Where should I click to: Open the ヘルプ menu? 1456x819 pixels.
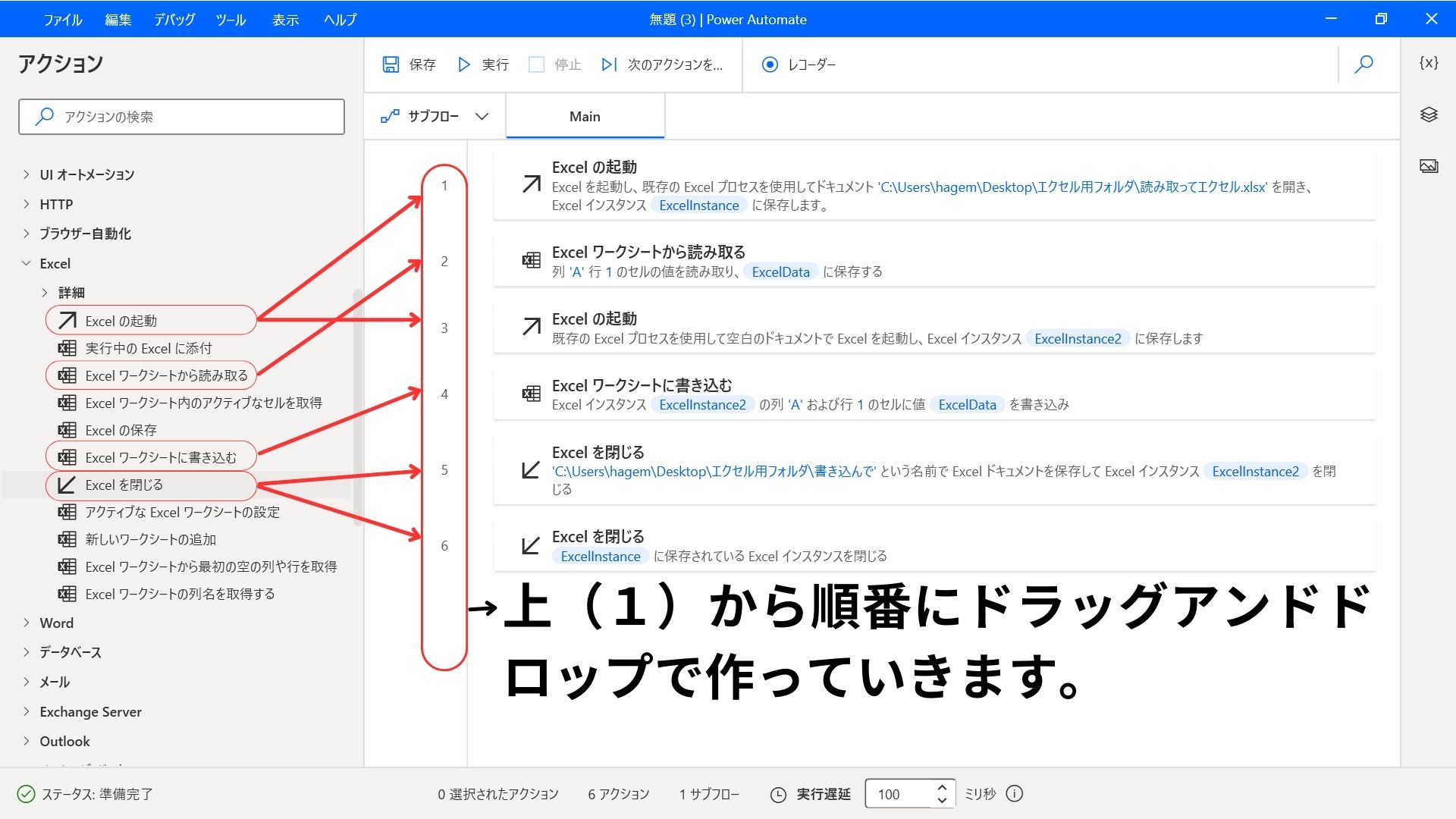pos(340,20)
